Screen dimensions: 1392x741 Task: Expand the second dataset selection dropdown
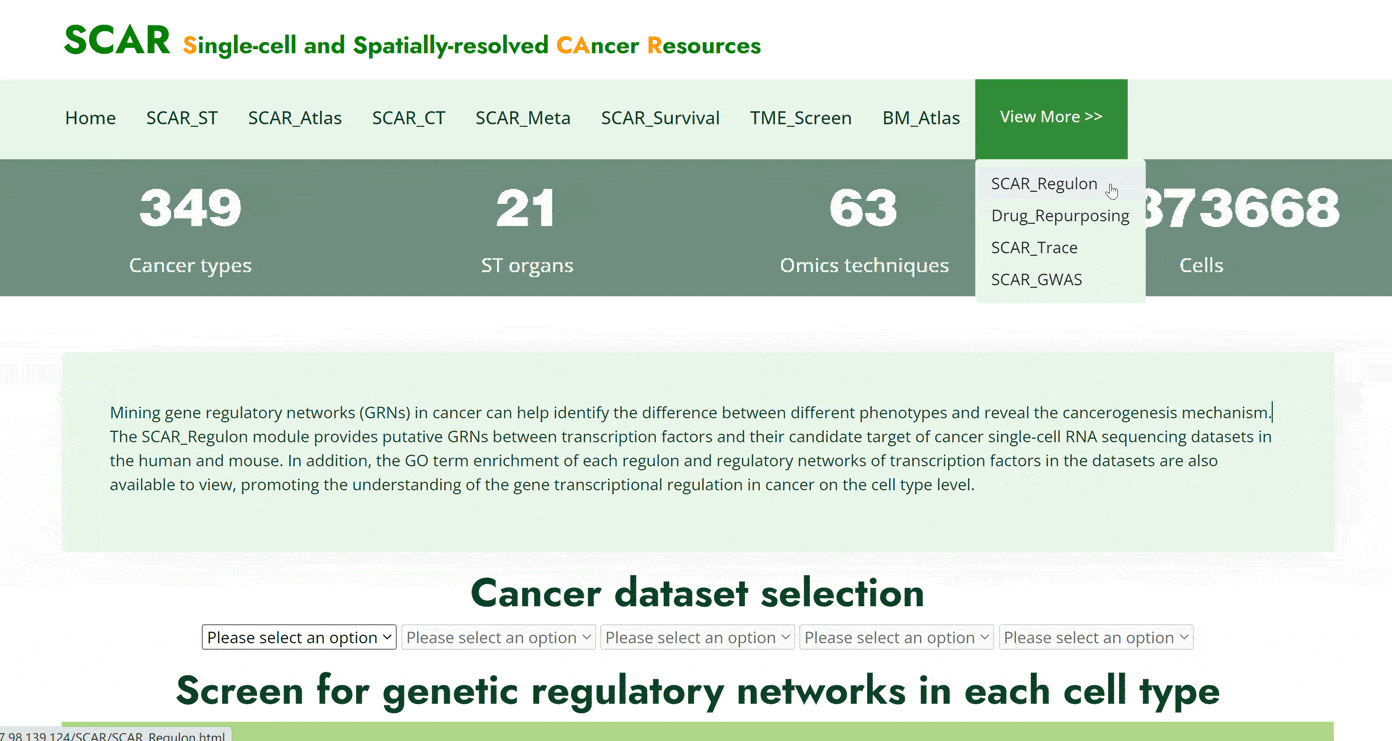pyautogui.click(x=498, y=638)
